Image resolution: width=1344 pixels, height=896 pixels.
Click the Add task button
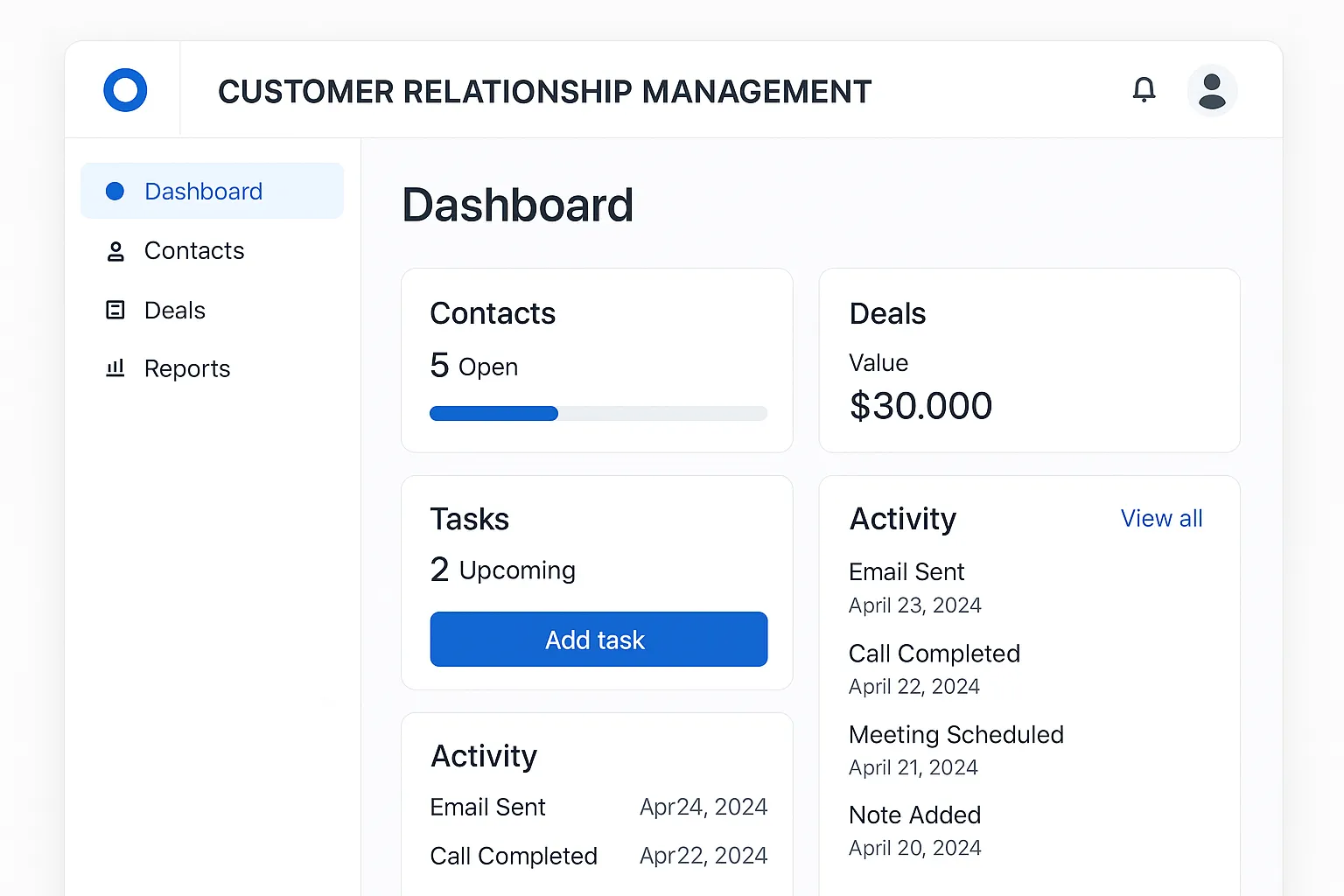(598, 640)
